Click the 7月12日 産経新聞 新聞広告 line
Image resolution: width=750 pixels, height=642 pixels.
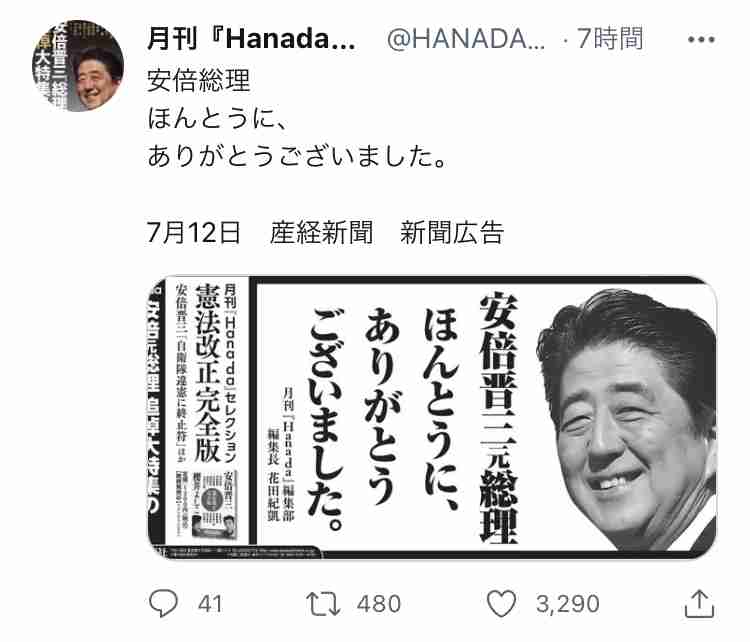[x=325, y=232]
